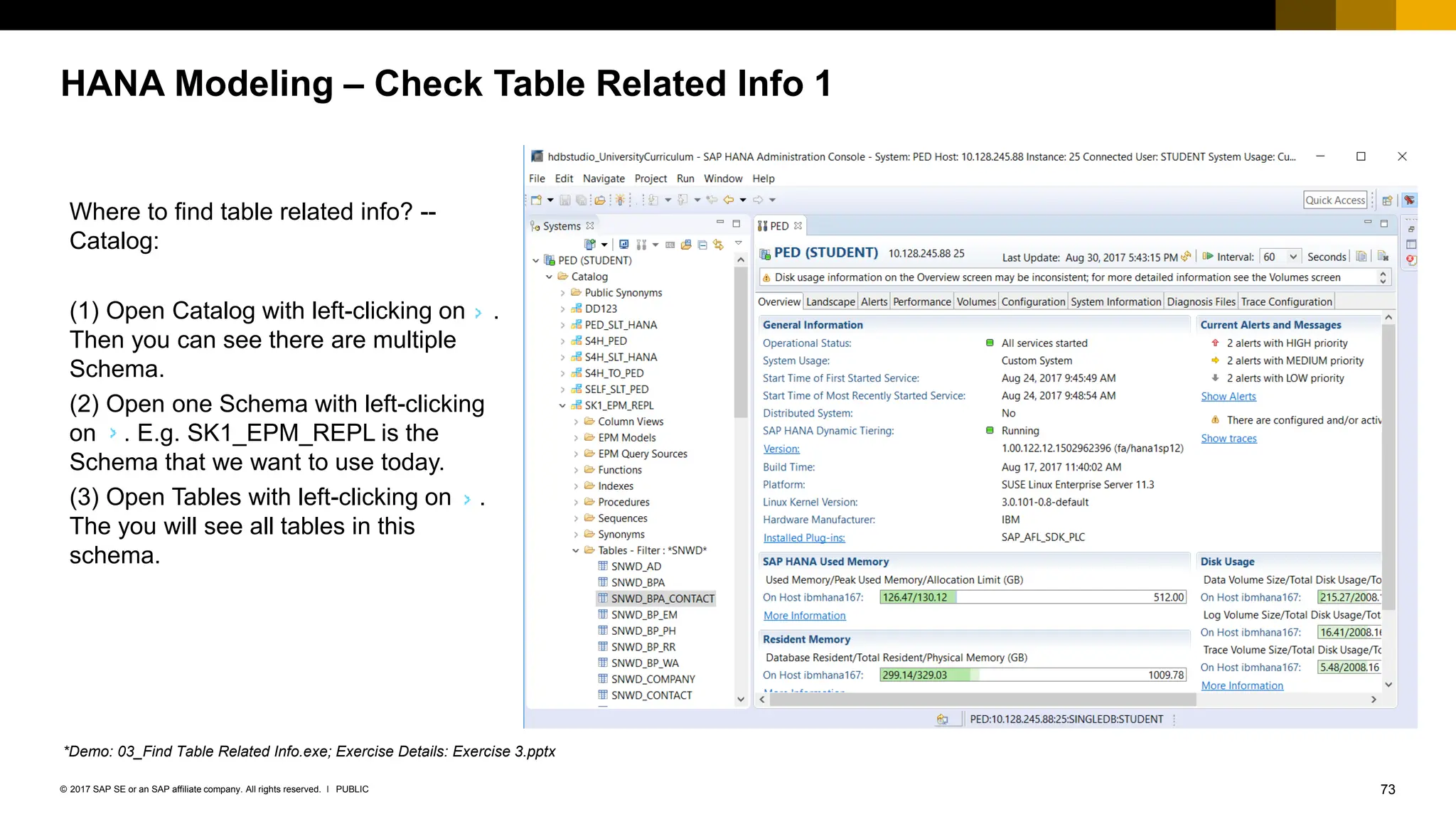Click Collapse All icon in Systems view
1456x819 pixels.
click(702, 245)
